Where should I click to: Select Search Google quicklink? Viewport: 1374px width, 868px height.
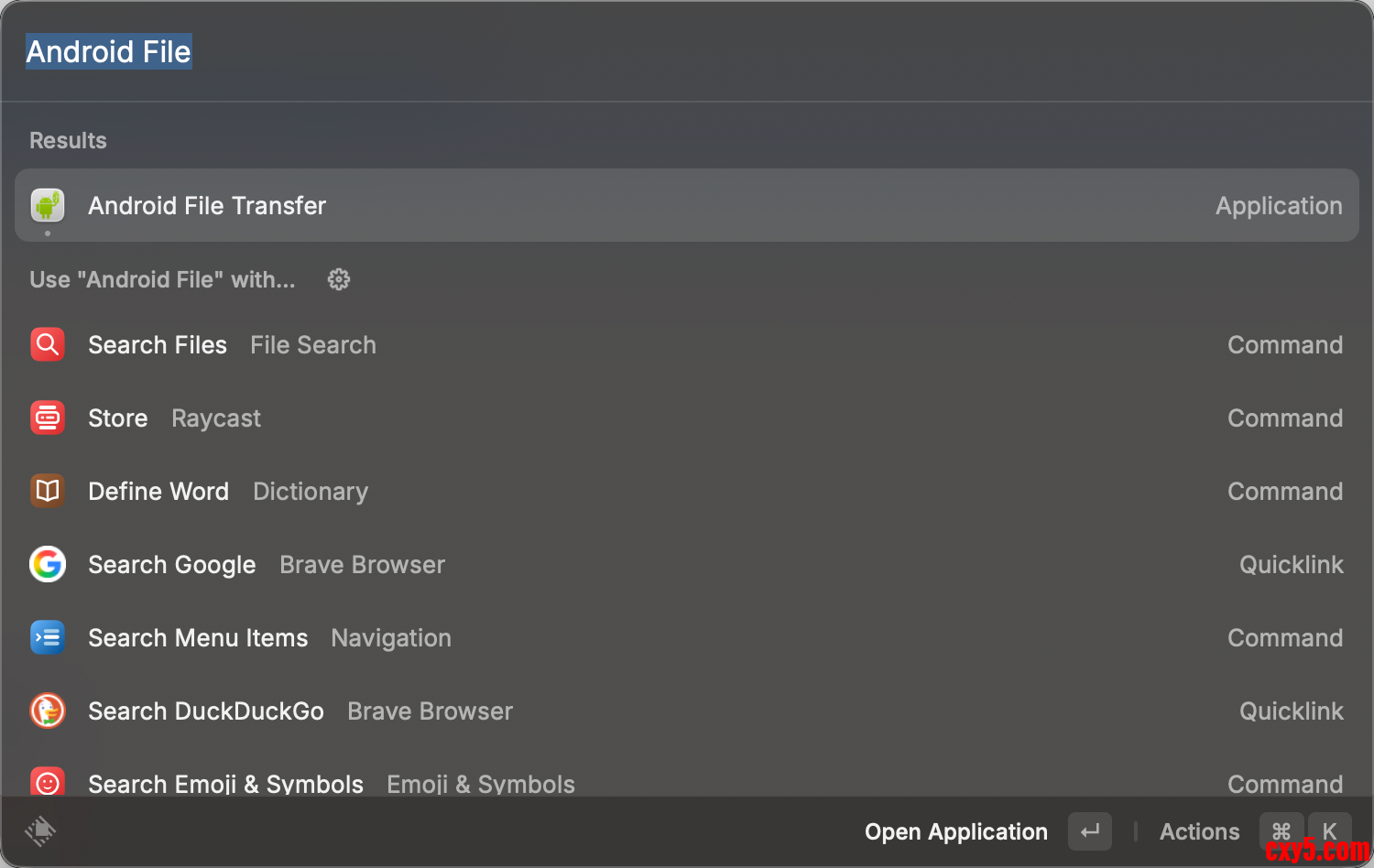687,565
